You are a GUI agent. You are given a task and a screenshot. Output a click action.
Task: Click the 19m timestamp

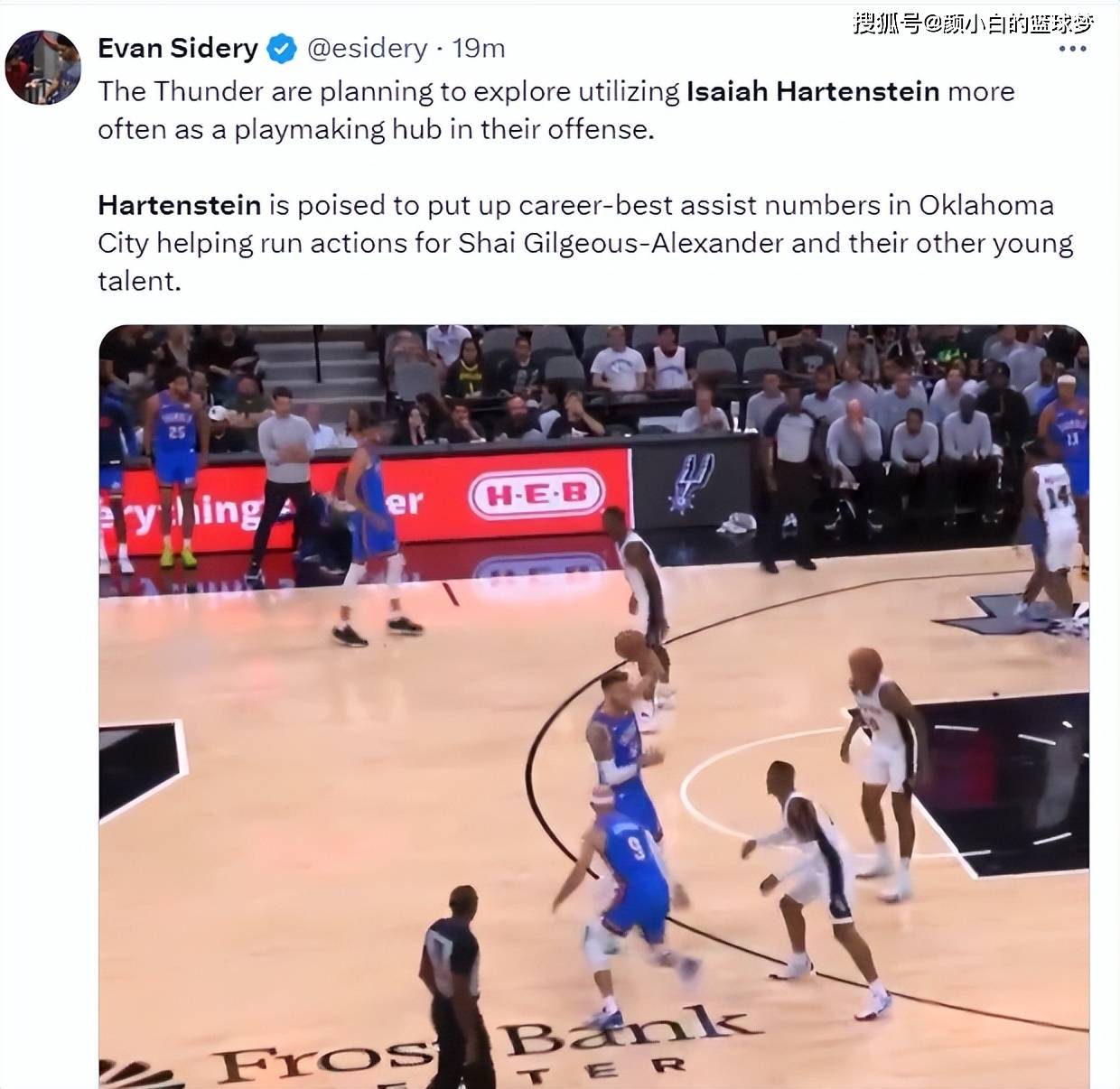478,48
